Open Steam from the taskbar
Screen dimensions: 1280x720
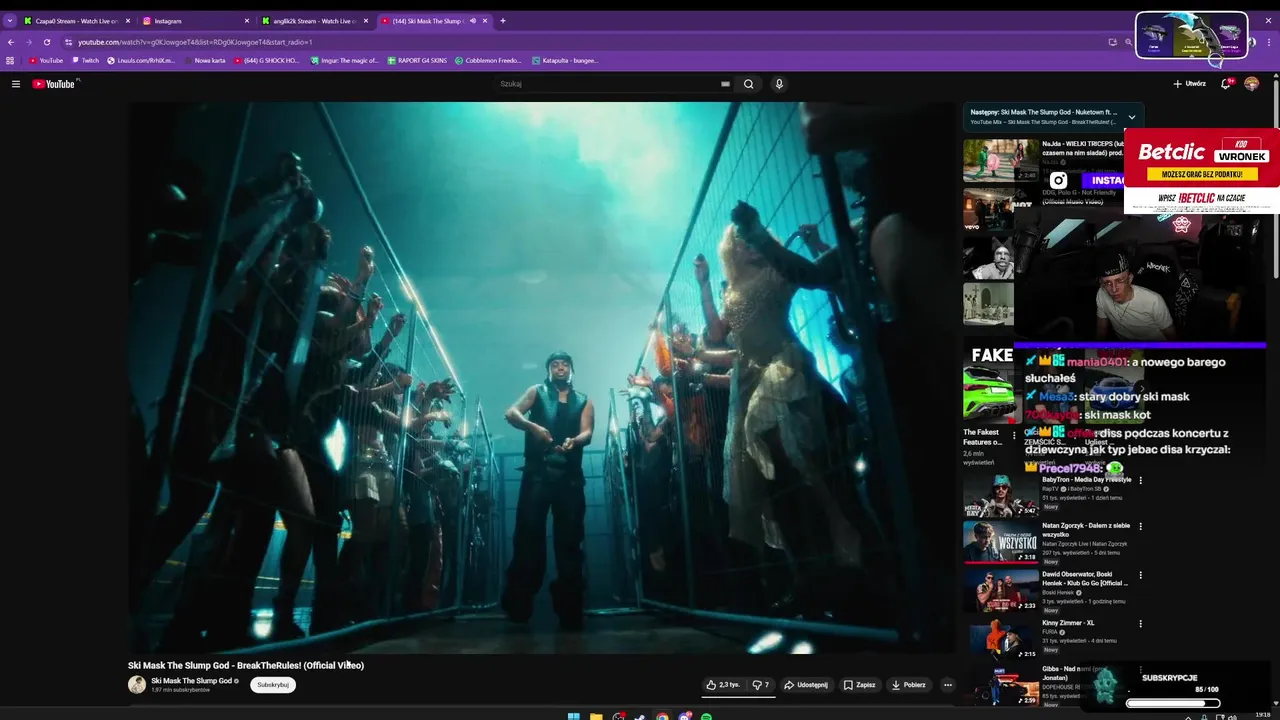[x=640, y=716]
